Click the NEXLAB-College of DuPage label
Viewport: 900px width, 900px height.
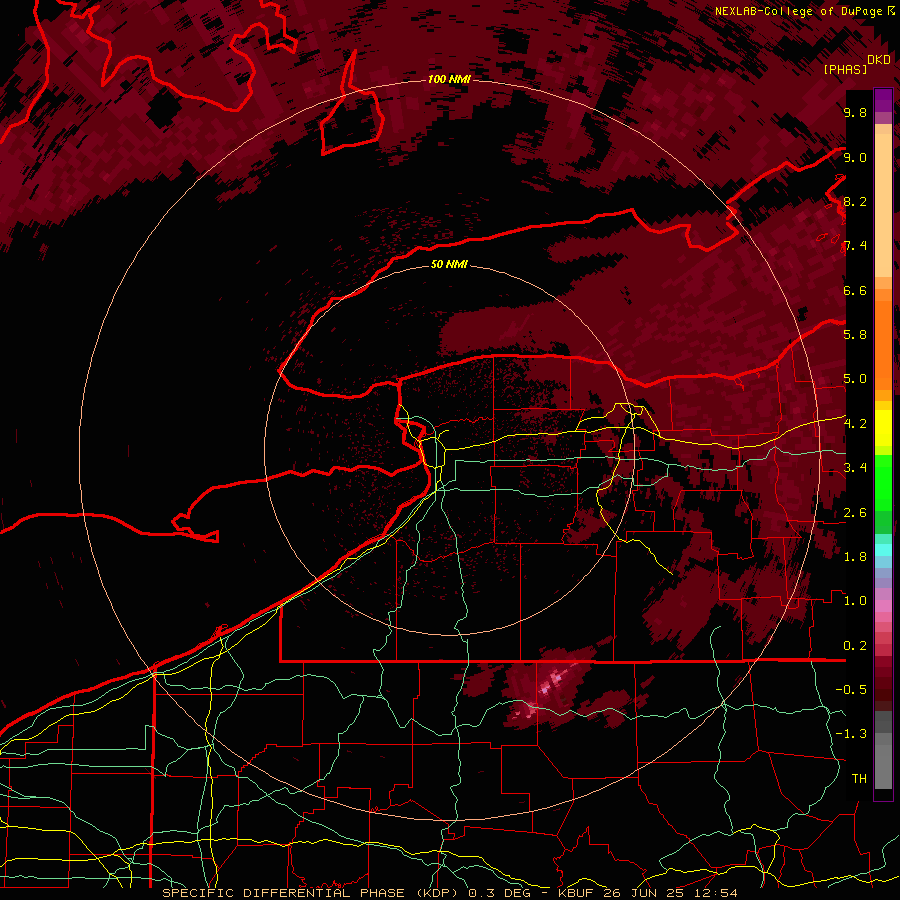(x=805, y=11)
